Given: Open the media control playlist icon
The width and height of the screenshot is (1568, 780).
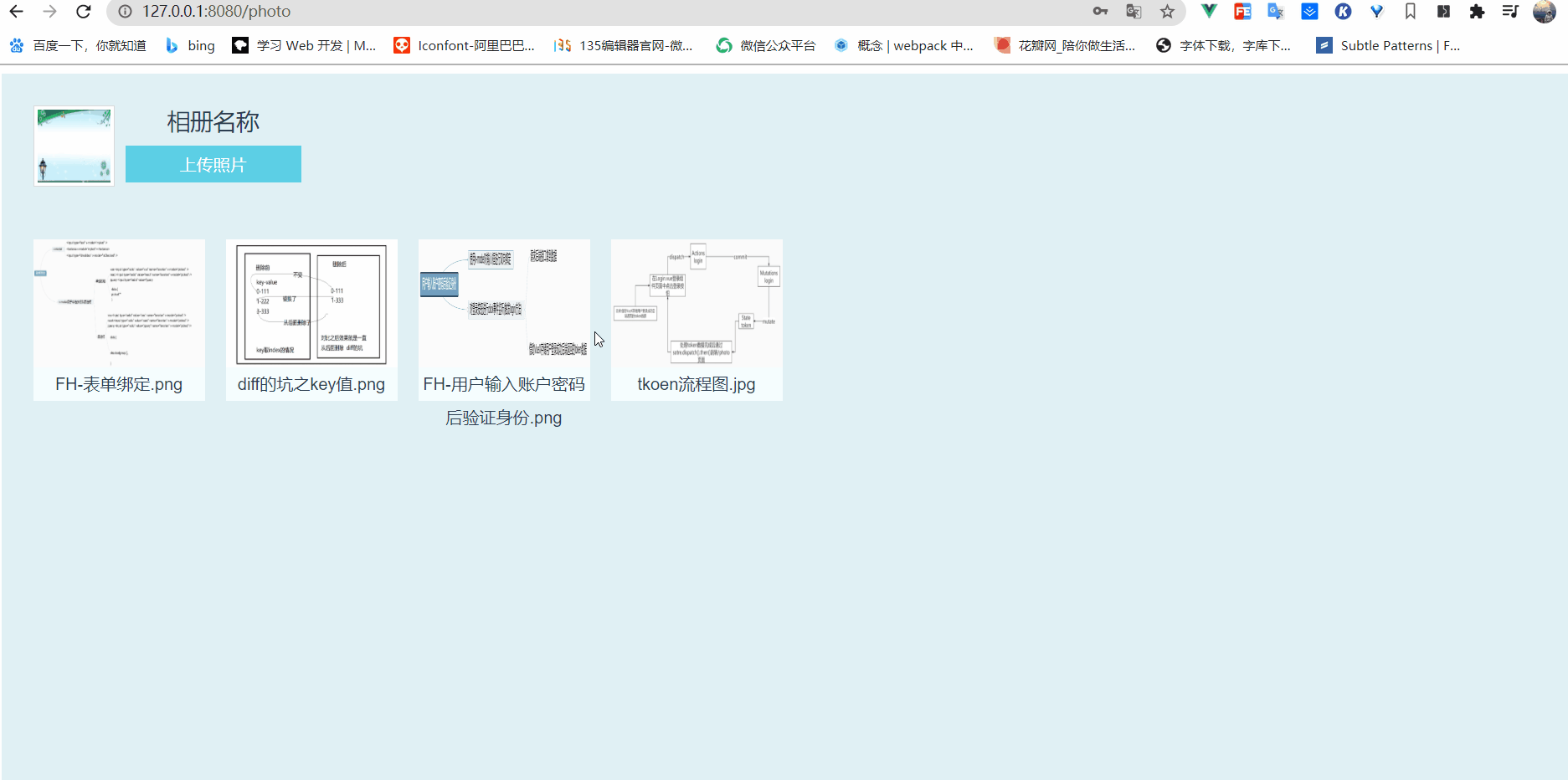Looking at the screenshot, I should click(1510, 12).
